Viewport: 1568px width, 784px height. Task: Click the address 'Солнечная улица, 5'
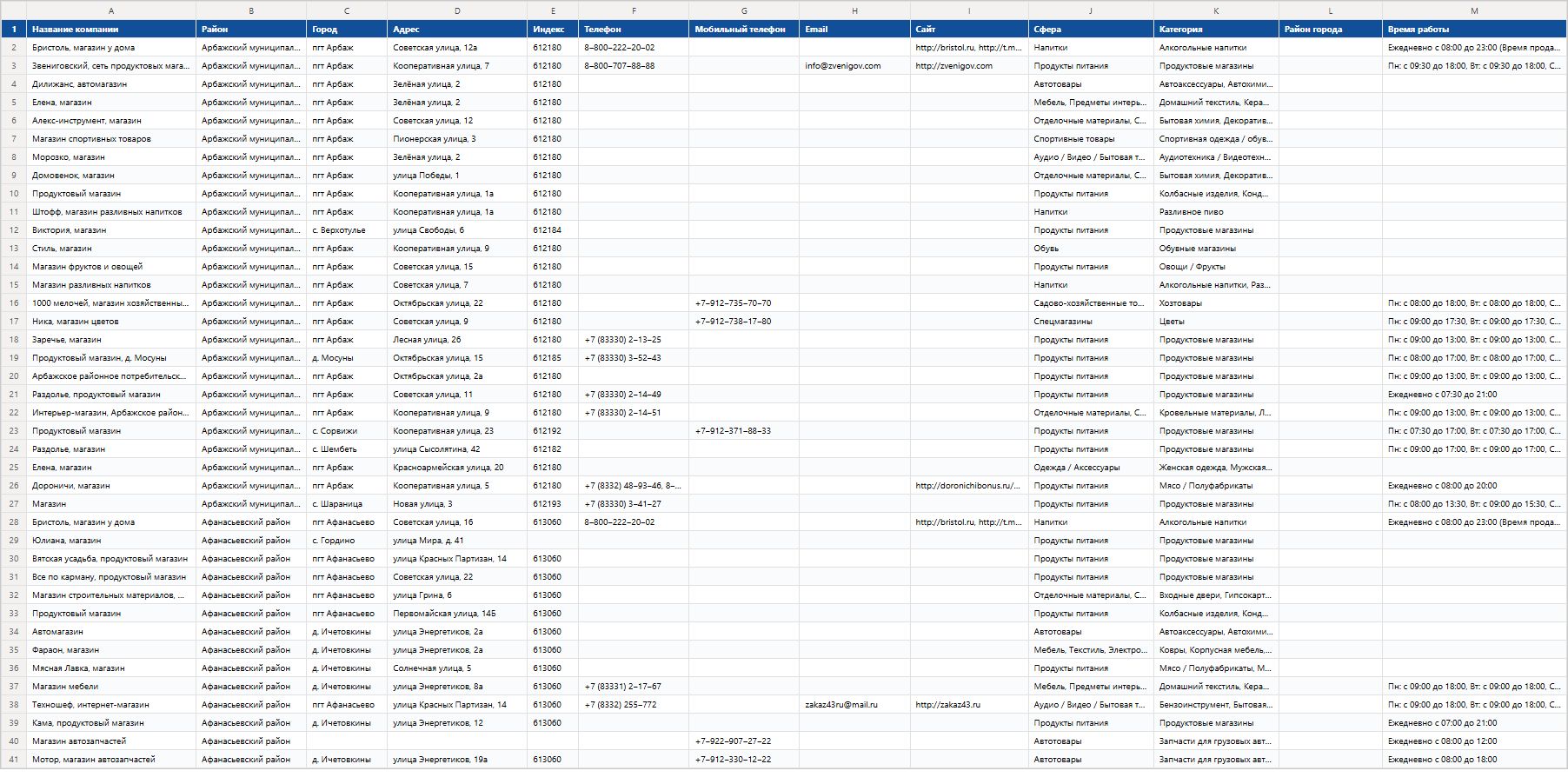pos(457,668)
